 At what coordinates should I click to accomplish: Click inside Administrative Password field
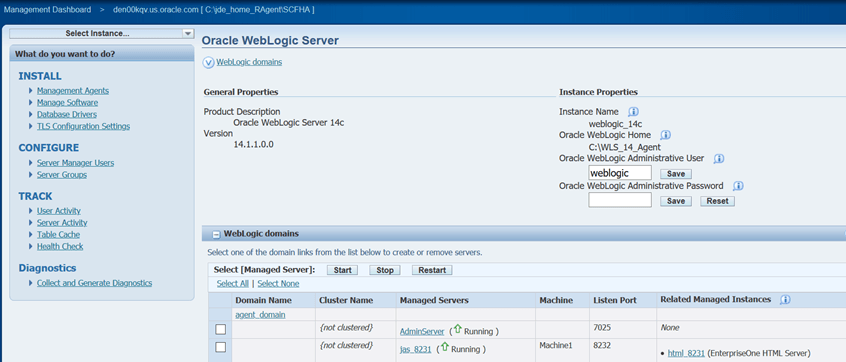[620, 200]
